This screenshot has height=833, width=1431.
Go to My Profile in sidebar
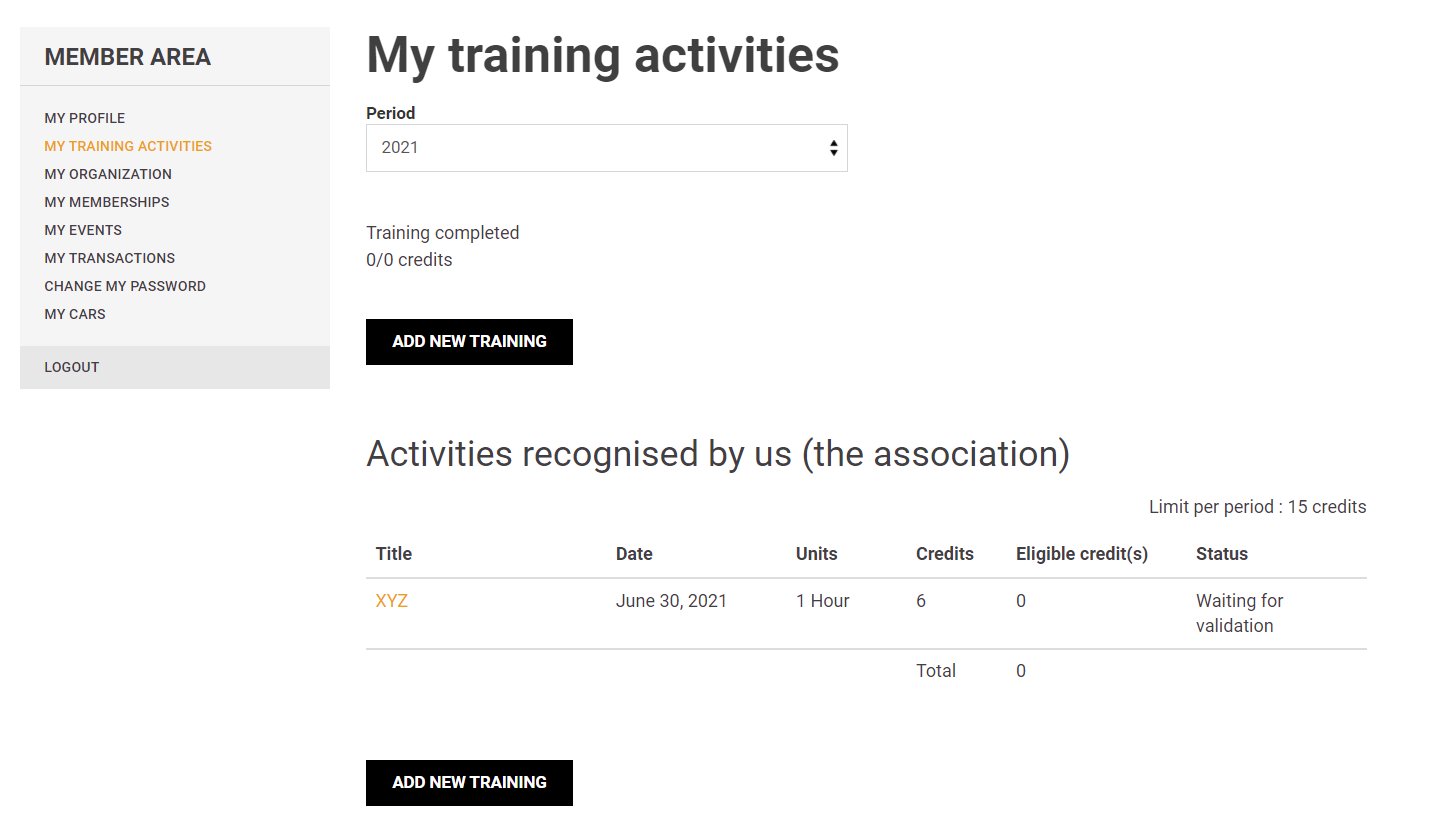(85, 118)
